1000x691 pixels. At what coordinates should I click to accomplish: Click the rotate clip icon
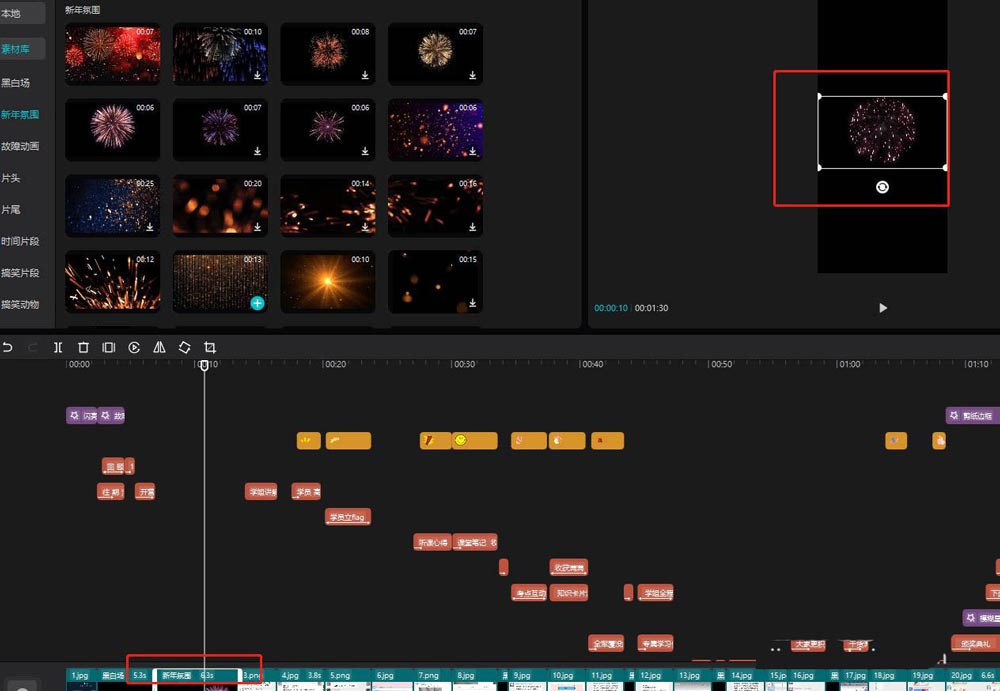point(185,347)
